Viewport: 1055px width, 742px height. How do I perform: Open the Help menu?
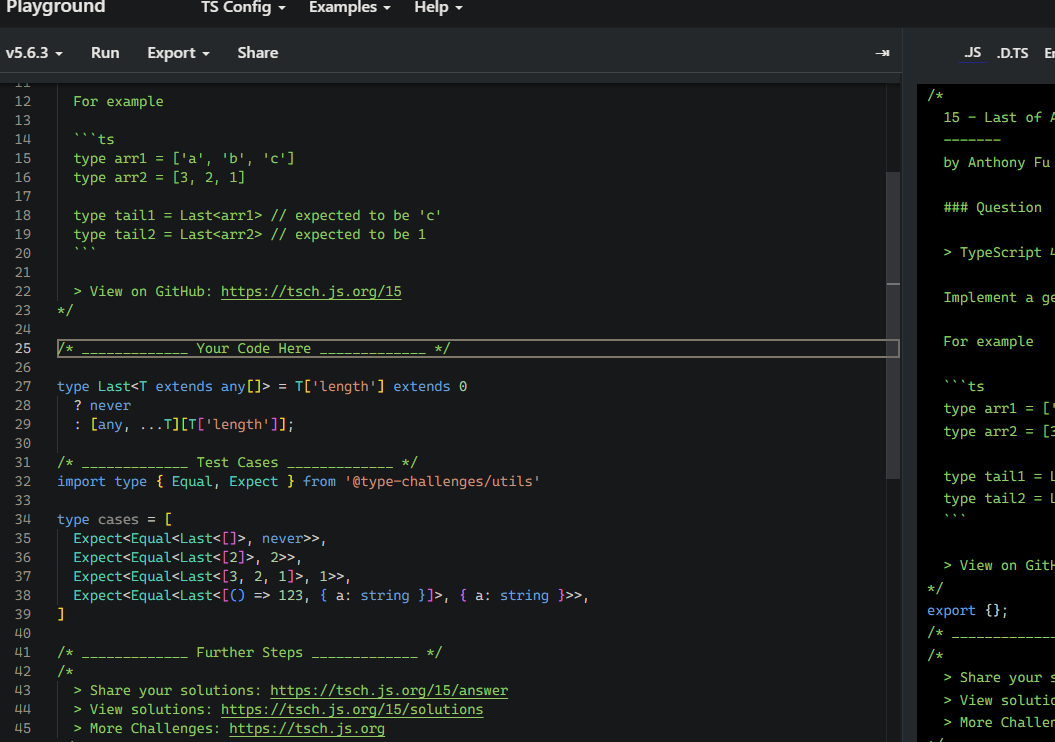point(438,7)
